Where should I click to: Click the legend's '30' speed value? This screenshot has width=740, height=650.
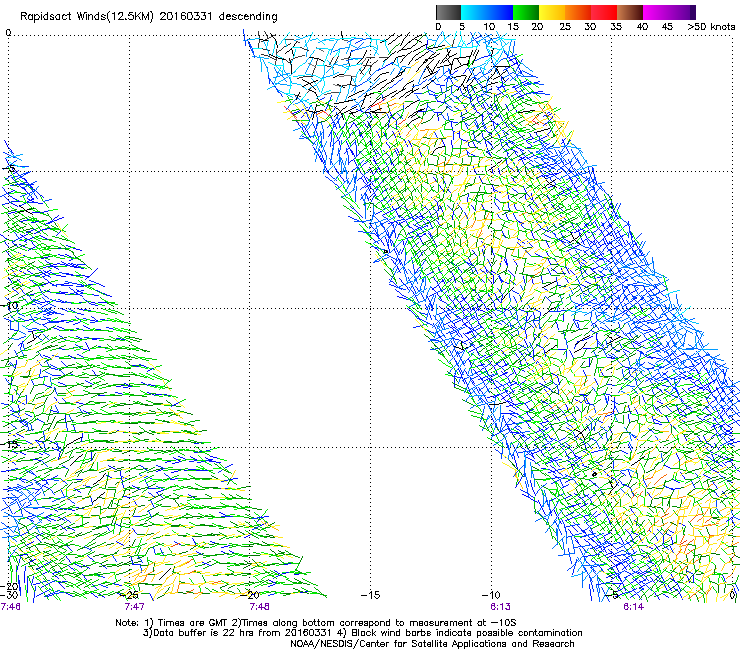(x=590, y=27)
